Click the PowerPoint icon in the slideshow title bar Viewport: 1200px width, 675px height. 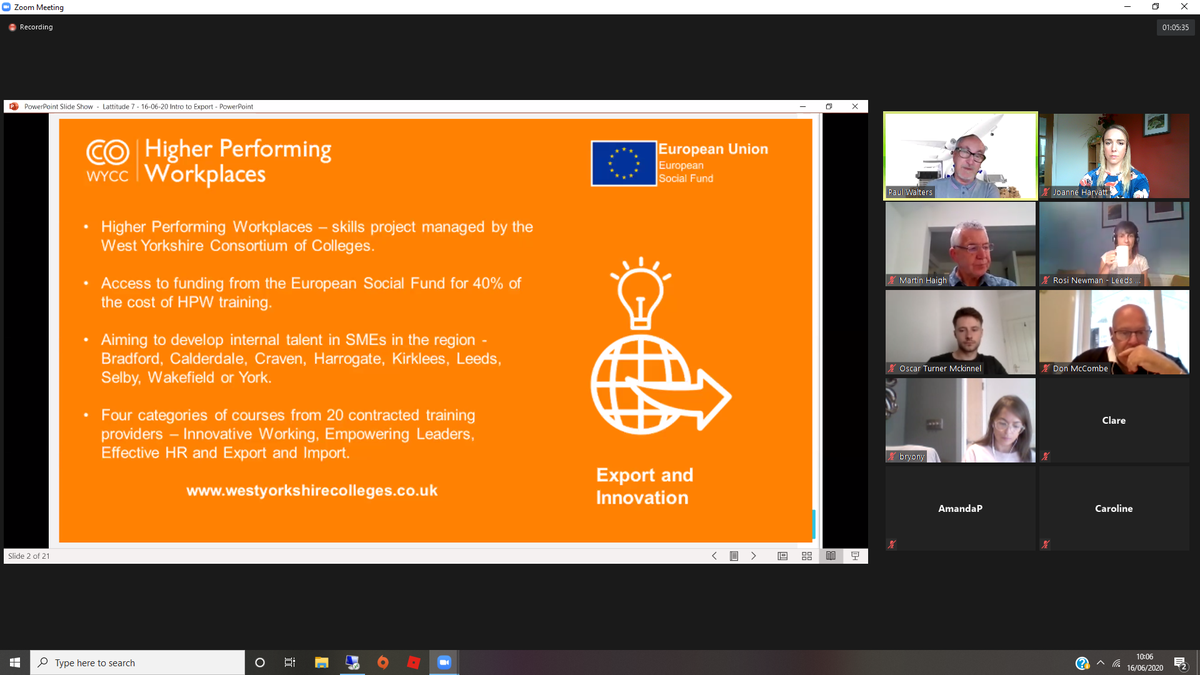[x=14, y=106]
